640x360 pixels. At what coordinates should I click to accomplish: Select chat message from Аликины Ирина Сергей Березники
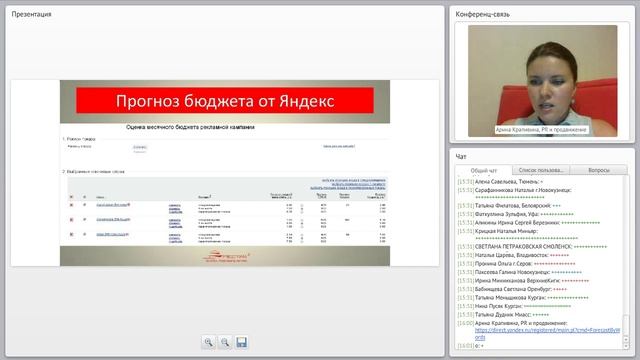point(529,222)
